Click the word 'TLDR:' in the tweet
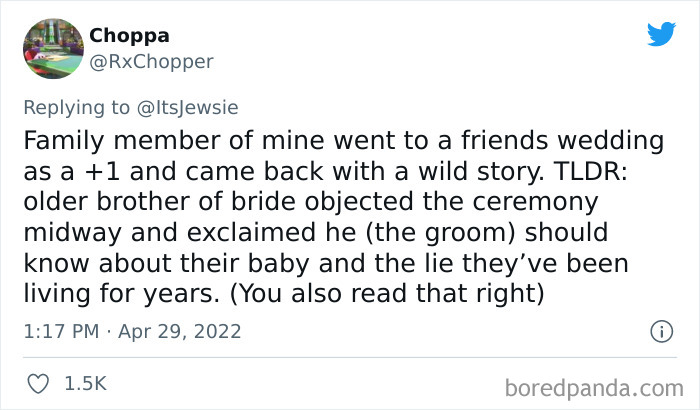The width and height of the screenshot is (700, 410). (x=590, y=171)
